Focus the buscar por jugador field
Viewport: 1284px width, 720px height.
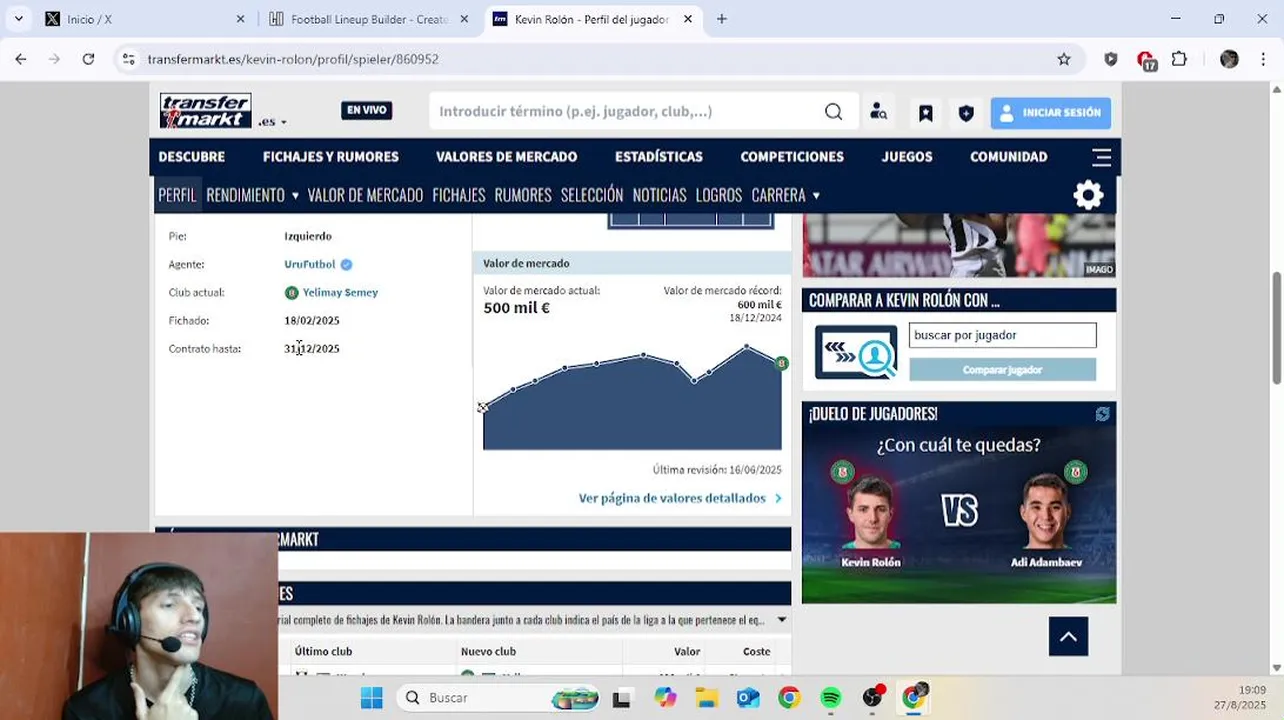coord(1002,335)
